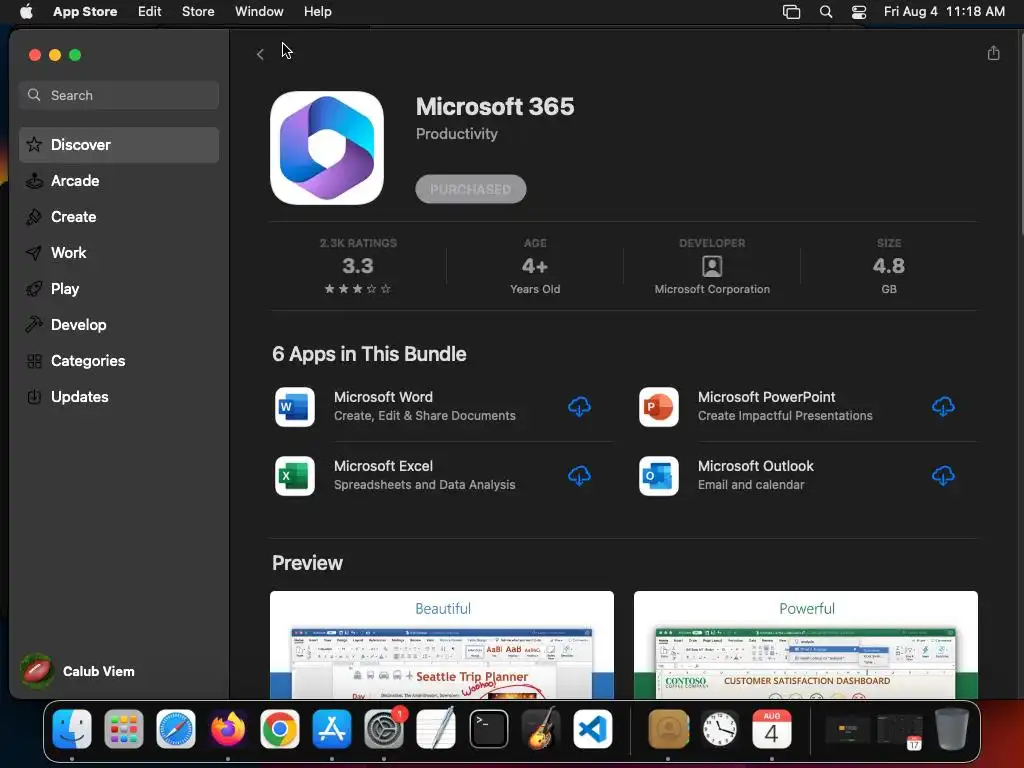Viewport: 1024px width, 768px height.
Task: Launch Firefox from the Dock
Action: [x=228, y=729]
